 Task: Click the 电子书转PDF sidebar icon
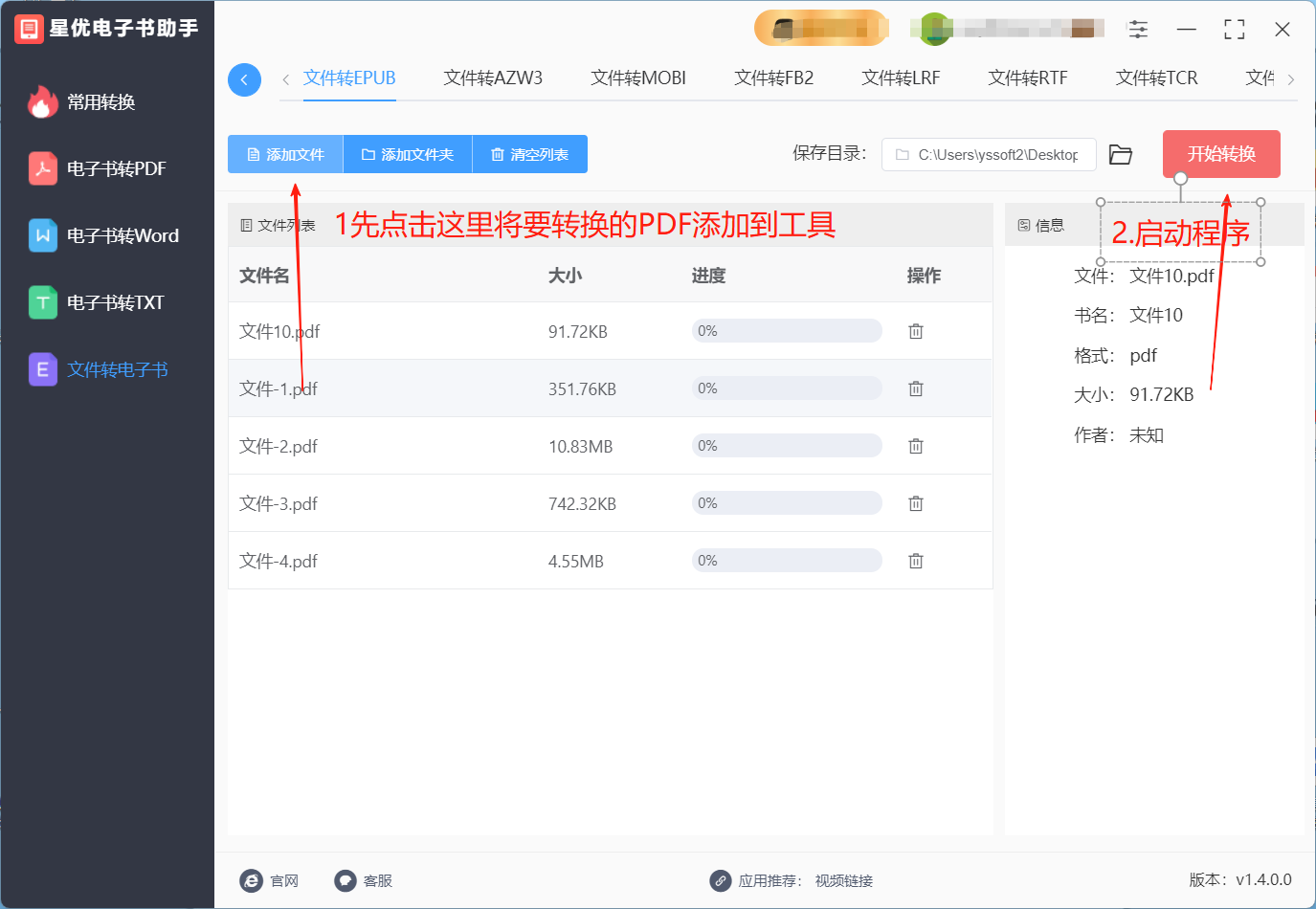[42, 168]
